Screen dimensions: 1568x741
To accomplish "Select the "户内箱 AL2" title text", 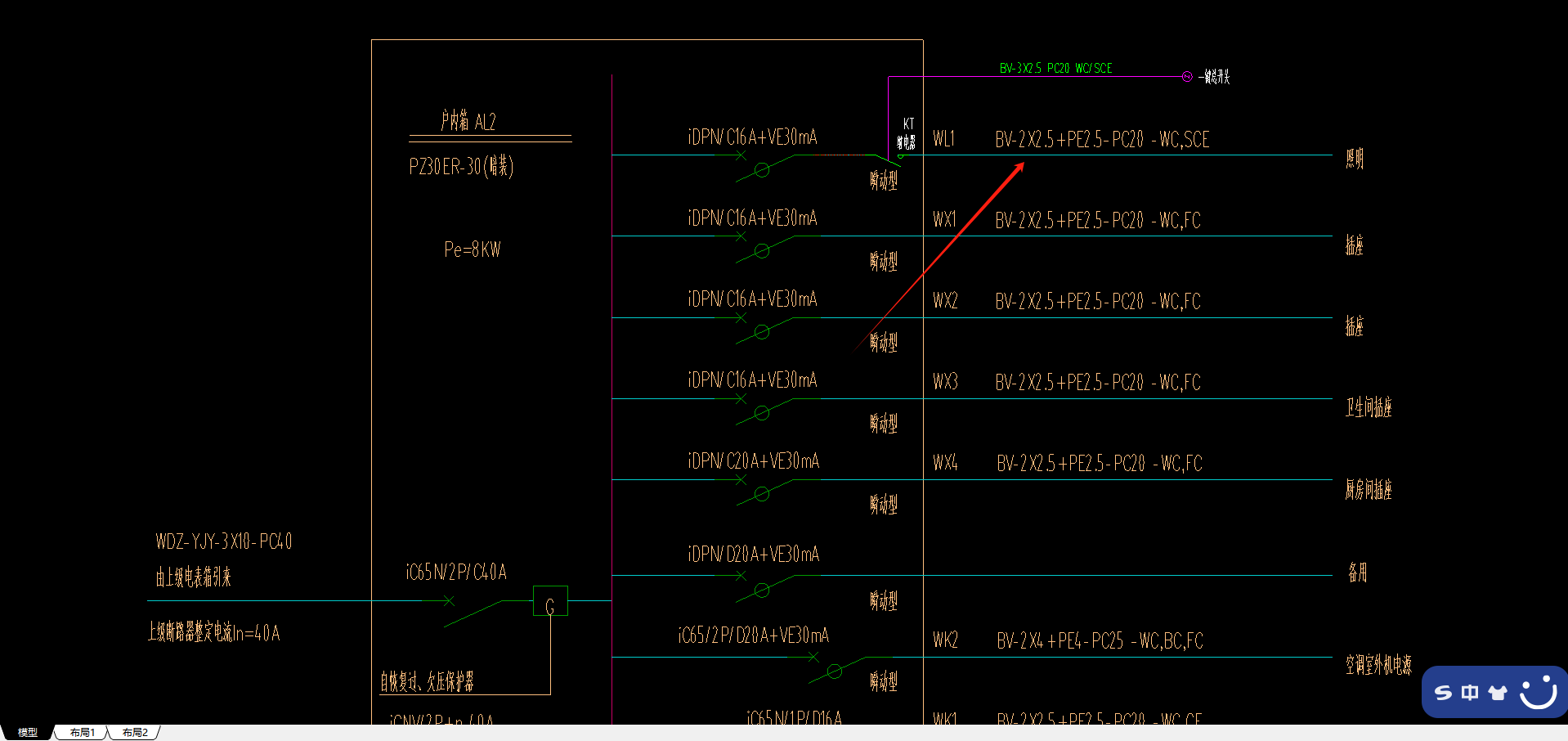I will (468, 121).
